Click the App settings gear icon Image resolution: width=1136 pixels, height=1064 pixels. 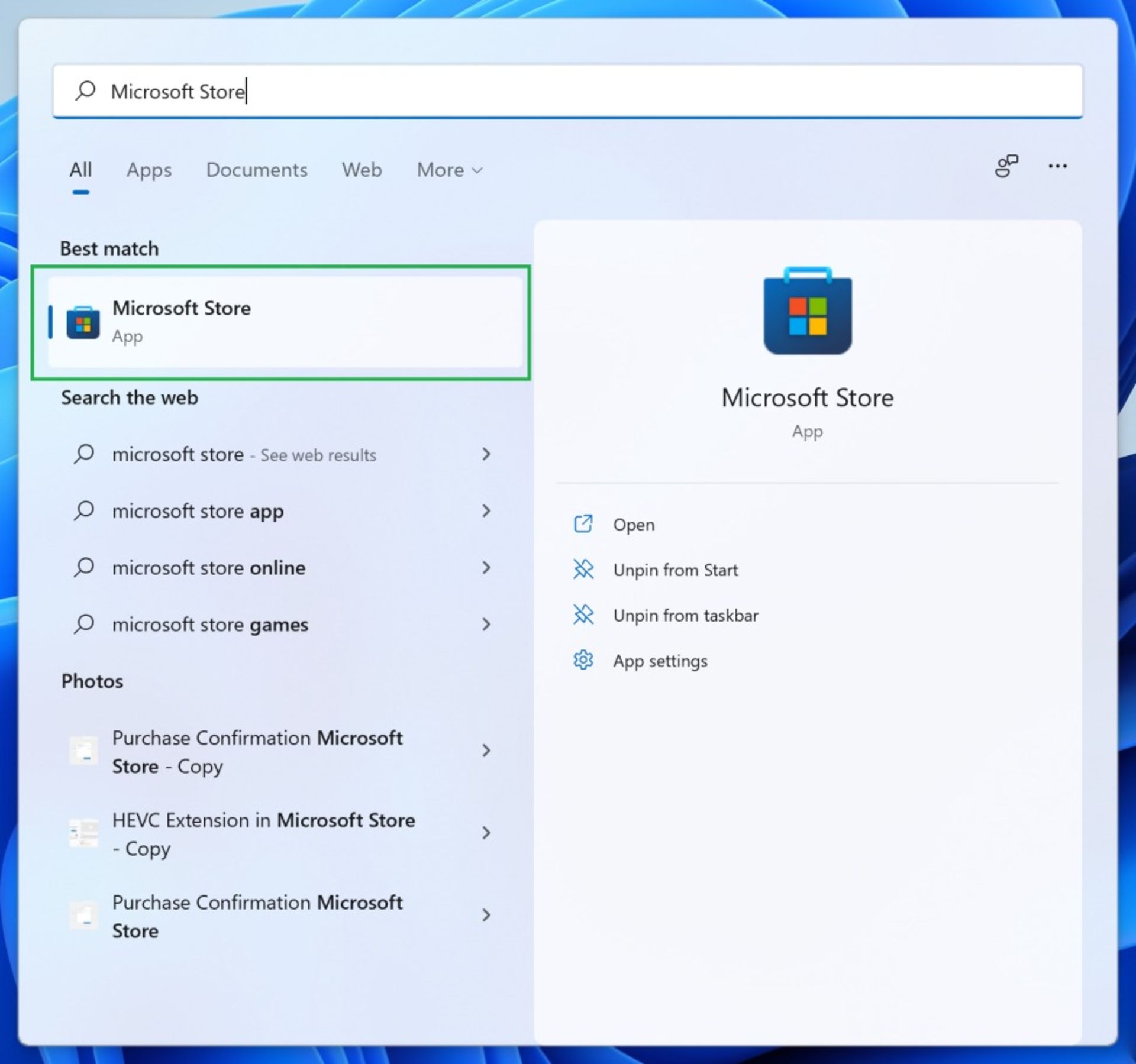pyautogui.click(x=583, y=659)
